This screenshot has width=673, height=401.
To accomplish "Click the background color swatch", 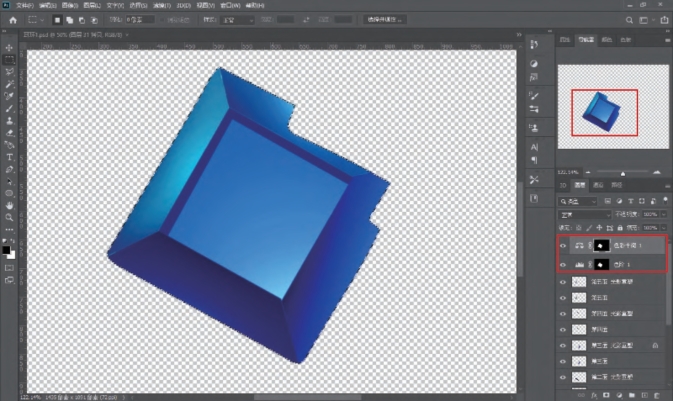I will click(x=12, y=255).
